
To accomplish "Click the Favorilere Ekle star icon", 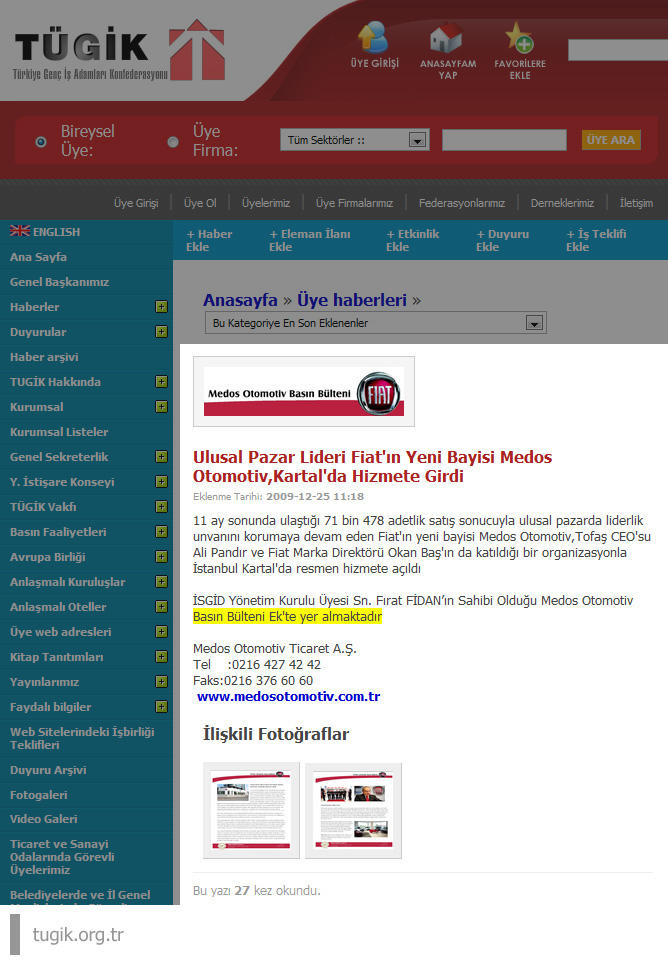I will point(519,37).
